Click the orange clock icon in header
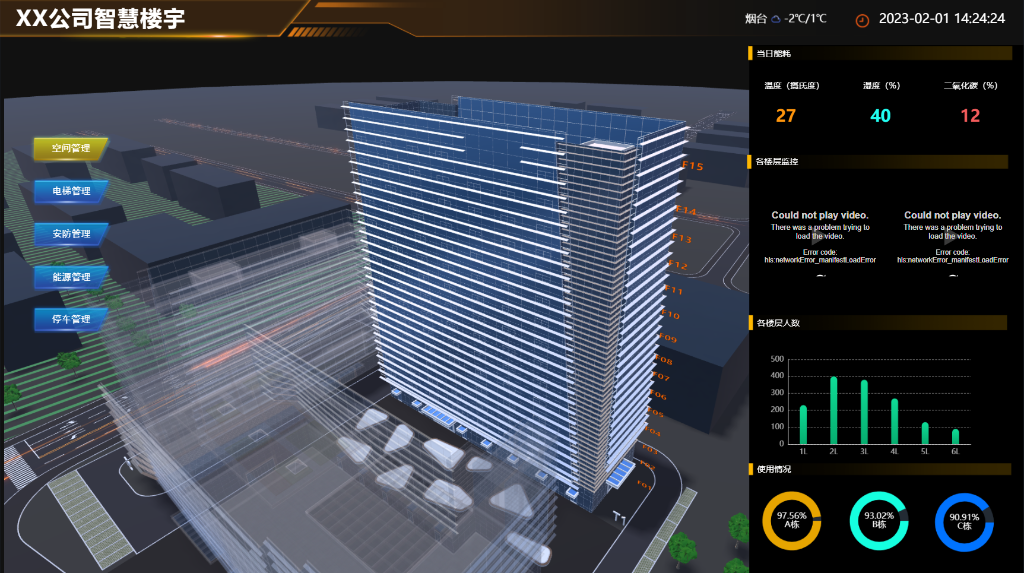Image resolution: width=1024 pixels, height=573 pixels. pyautogui.click(x=862, y=19)
